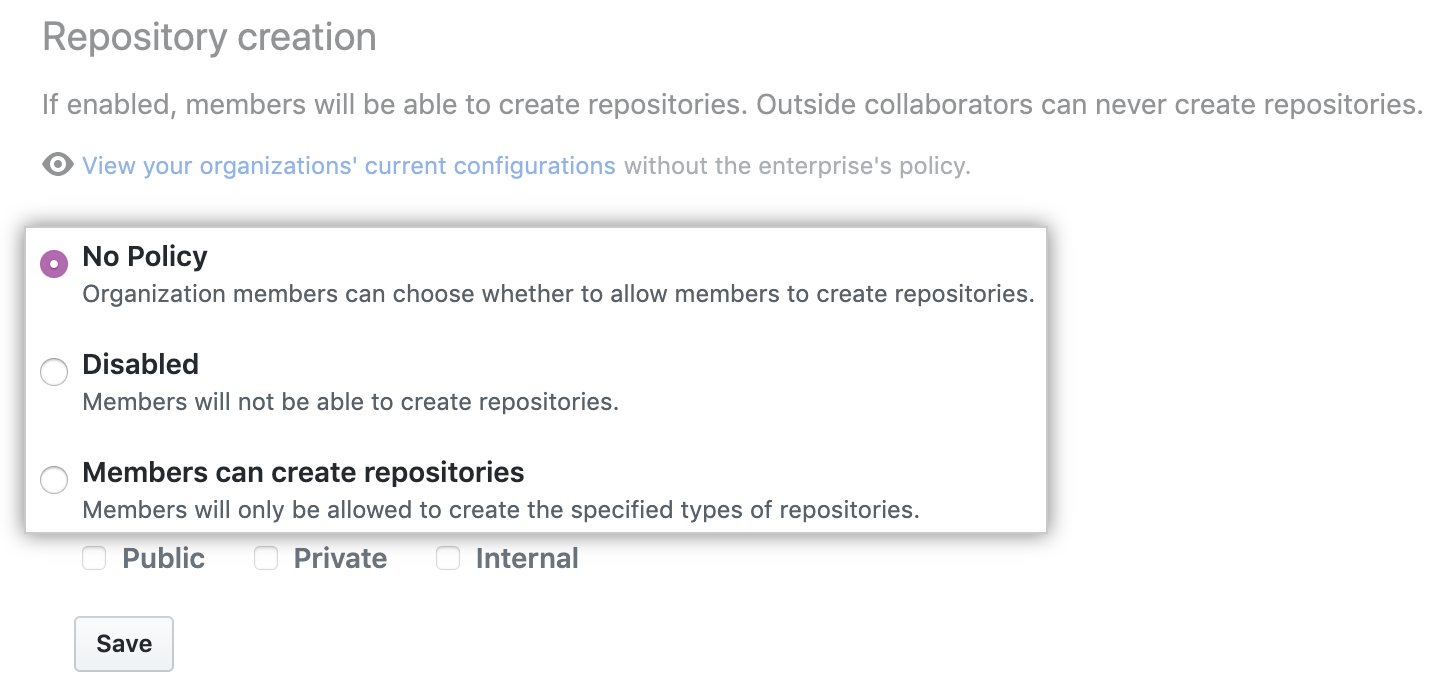Click the bold 'No Policy' label text
The image size is (1438, 684).
click(x=145, y=257)
